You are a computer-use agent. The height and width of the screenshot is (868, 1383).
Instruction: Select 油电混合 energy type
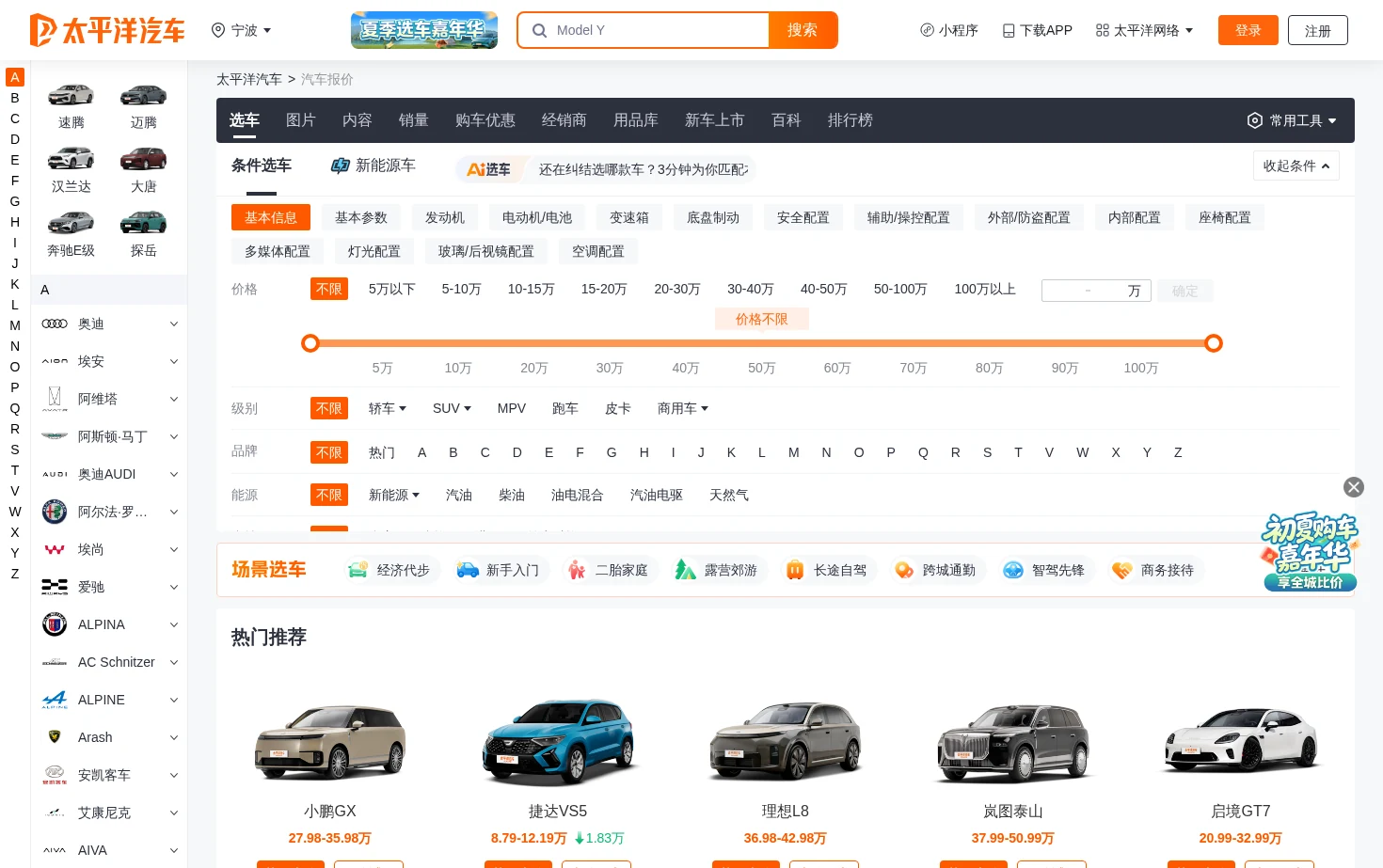click(577, 495)
